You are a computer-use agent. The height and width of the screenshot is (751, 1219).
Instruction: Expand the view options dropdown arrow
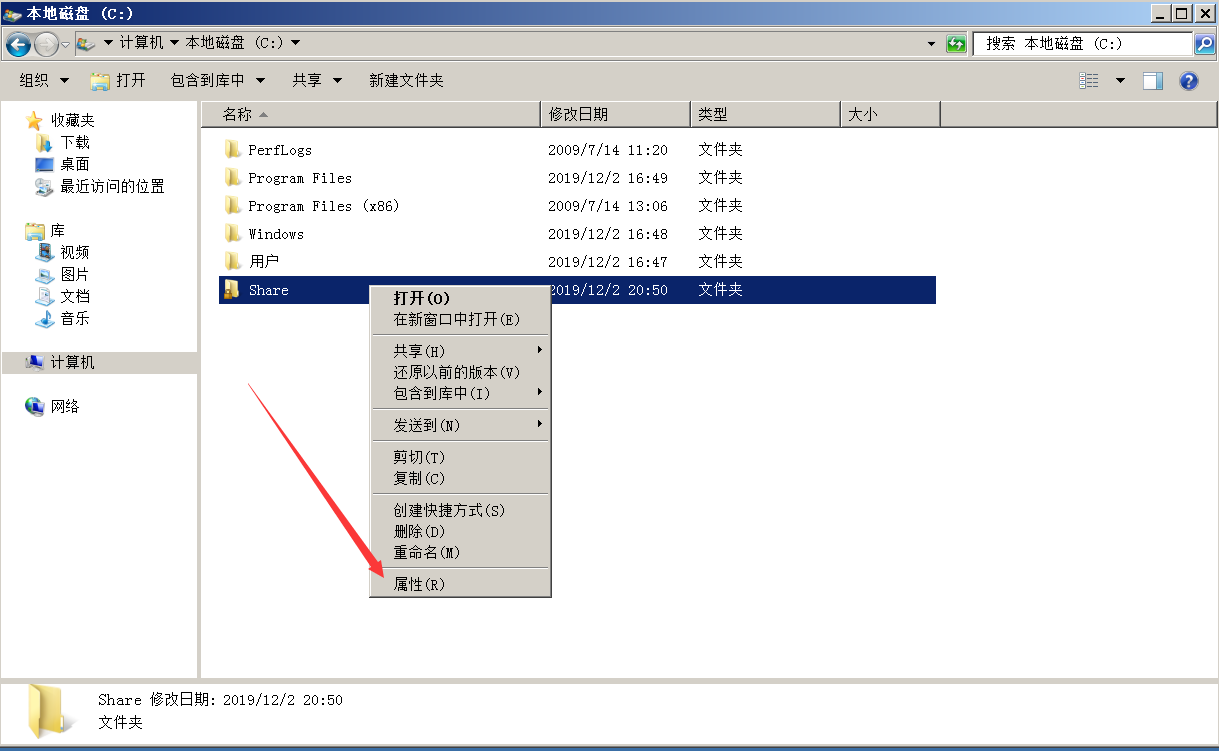pyautogui.click(x=1120, y=81)
